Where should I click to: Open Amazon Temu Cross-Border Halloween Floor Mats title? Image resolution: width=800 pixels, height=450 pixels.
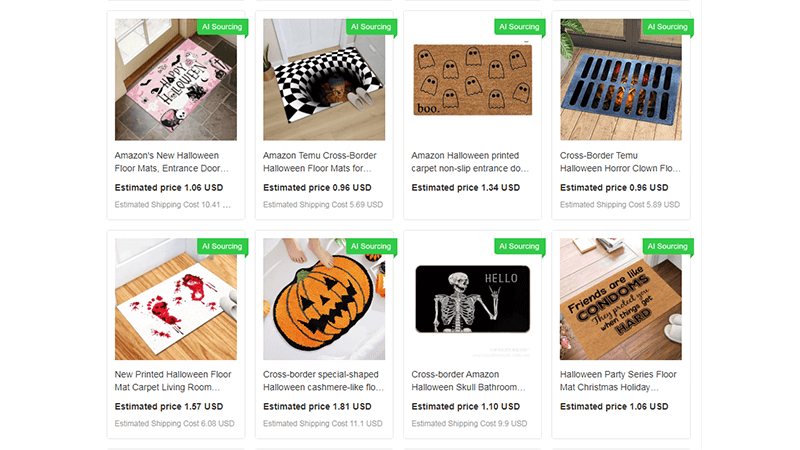pos(319,162)
